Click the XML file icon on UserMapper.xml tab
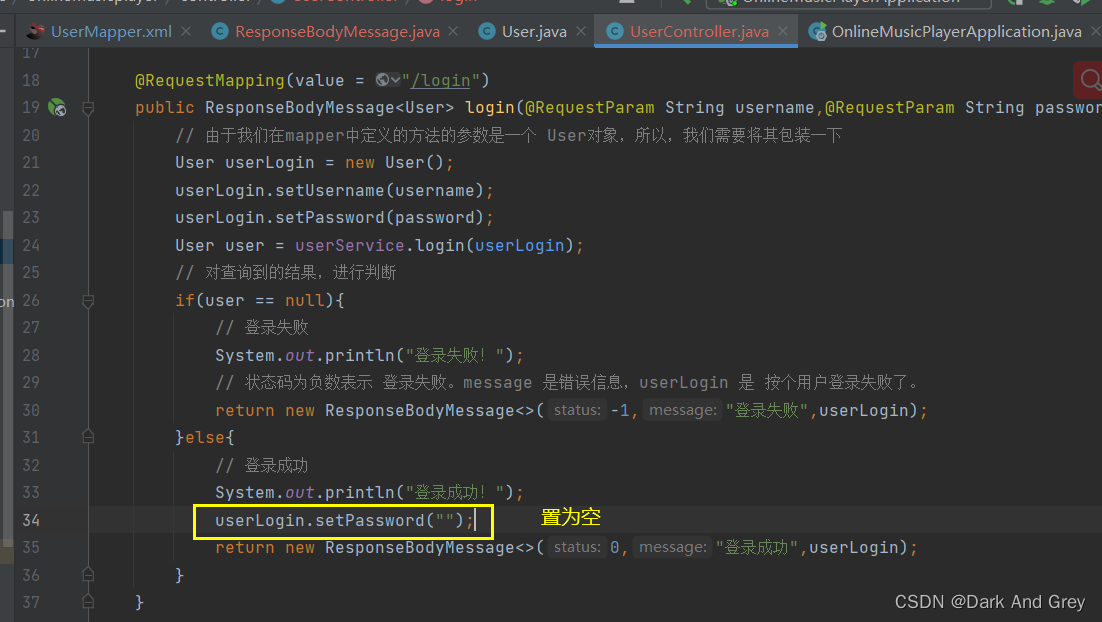 (x=35, y=32)
